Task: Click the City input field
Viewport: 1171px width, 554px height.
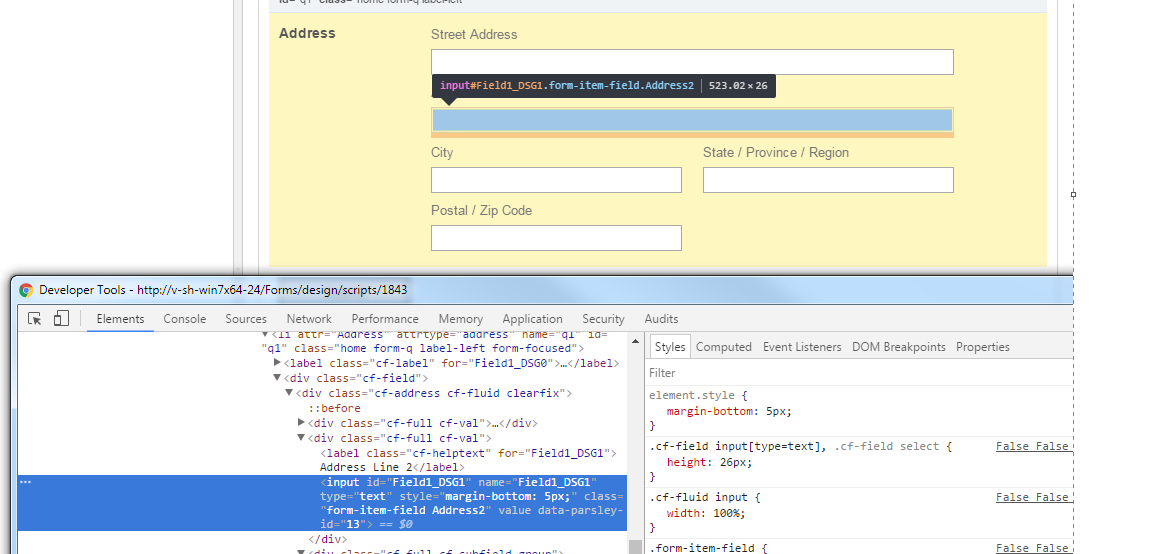Action: click(x=556, y=180)
